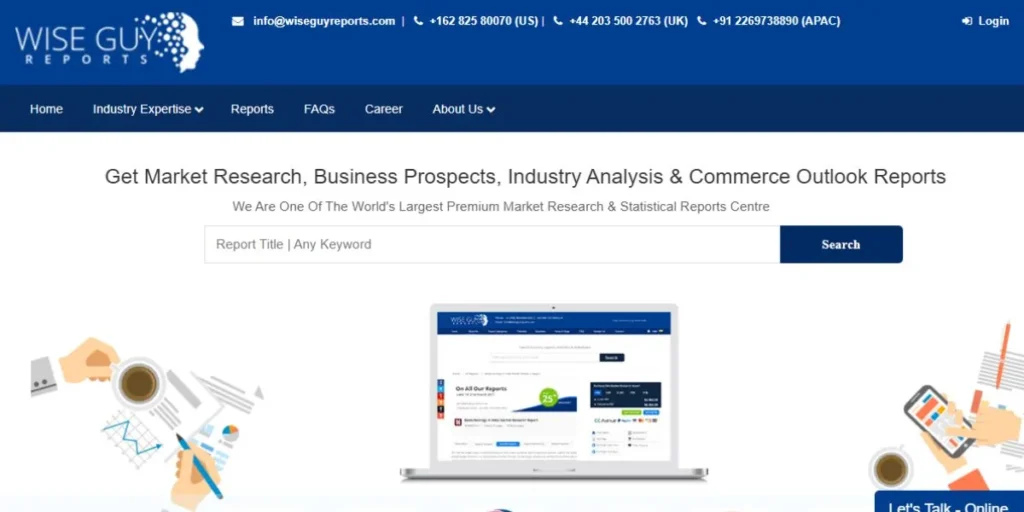Click the envelope icon beside the email address

click(x=238, y=21)
